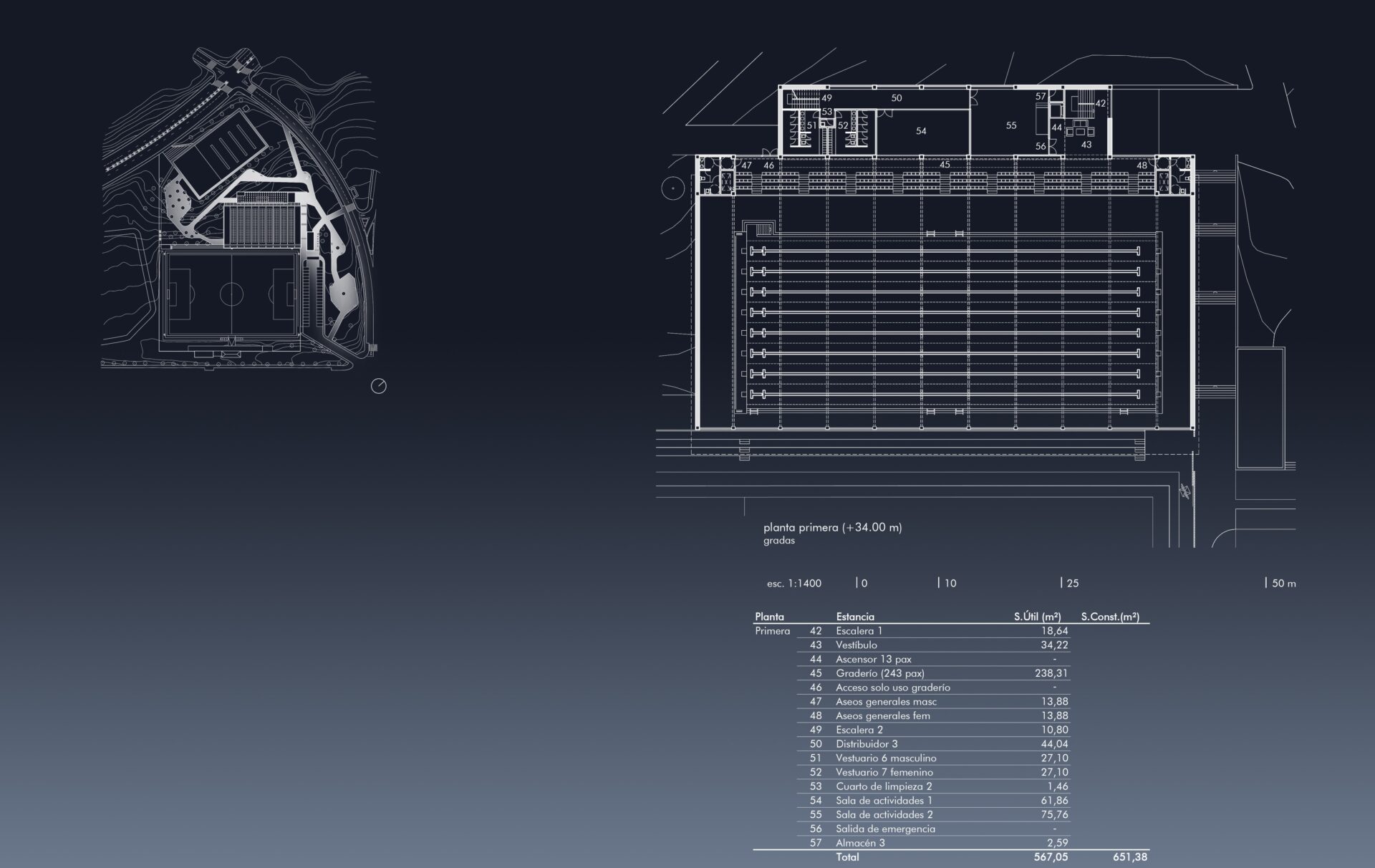The width and height of the screenshot is (1375, 868).
Task: Click the 'esc. 1:1400' scale label
Action: click(794, 584)
